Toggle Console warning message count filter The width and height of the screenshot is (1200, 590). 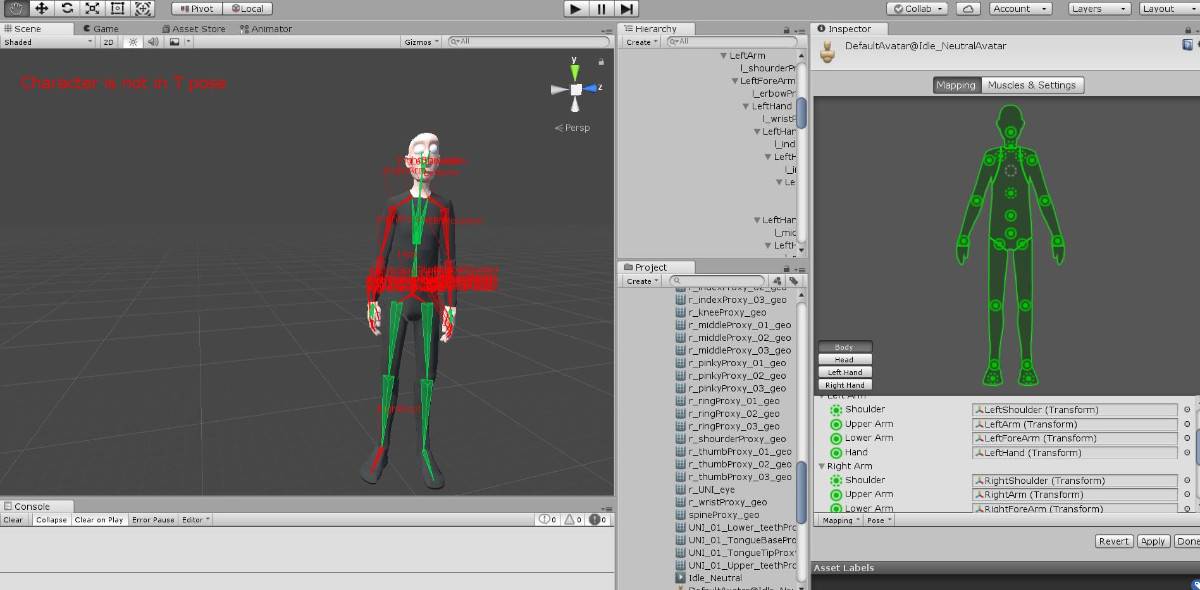(x=573, y=520)
